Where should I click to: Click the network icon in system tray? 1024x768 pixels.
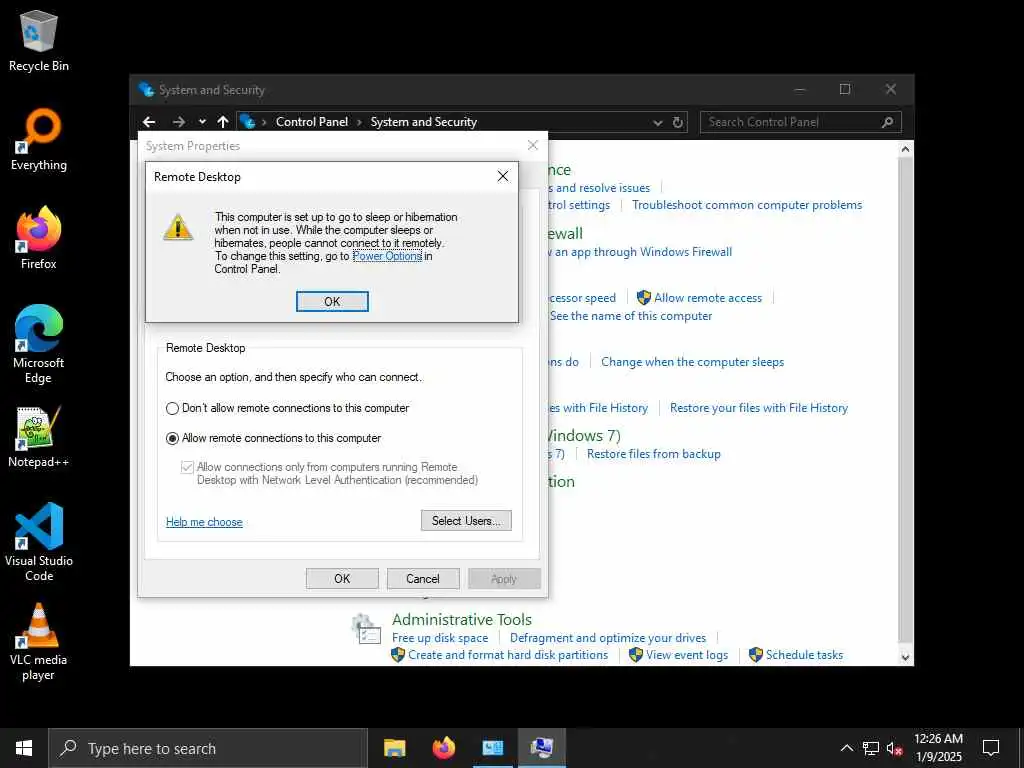click(x=871, y=748)
